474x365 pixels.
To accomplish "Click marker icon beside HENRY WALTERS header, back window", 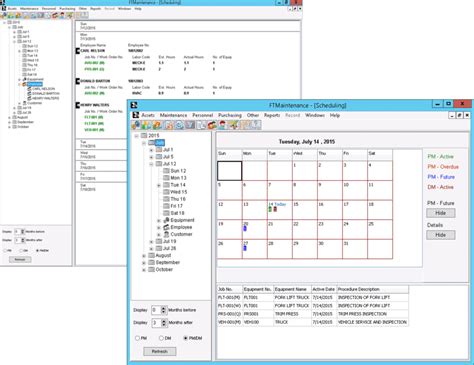I will [x=78, y=105].
